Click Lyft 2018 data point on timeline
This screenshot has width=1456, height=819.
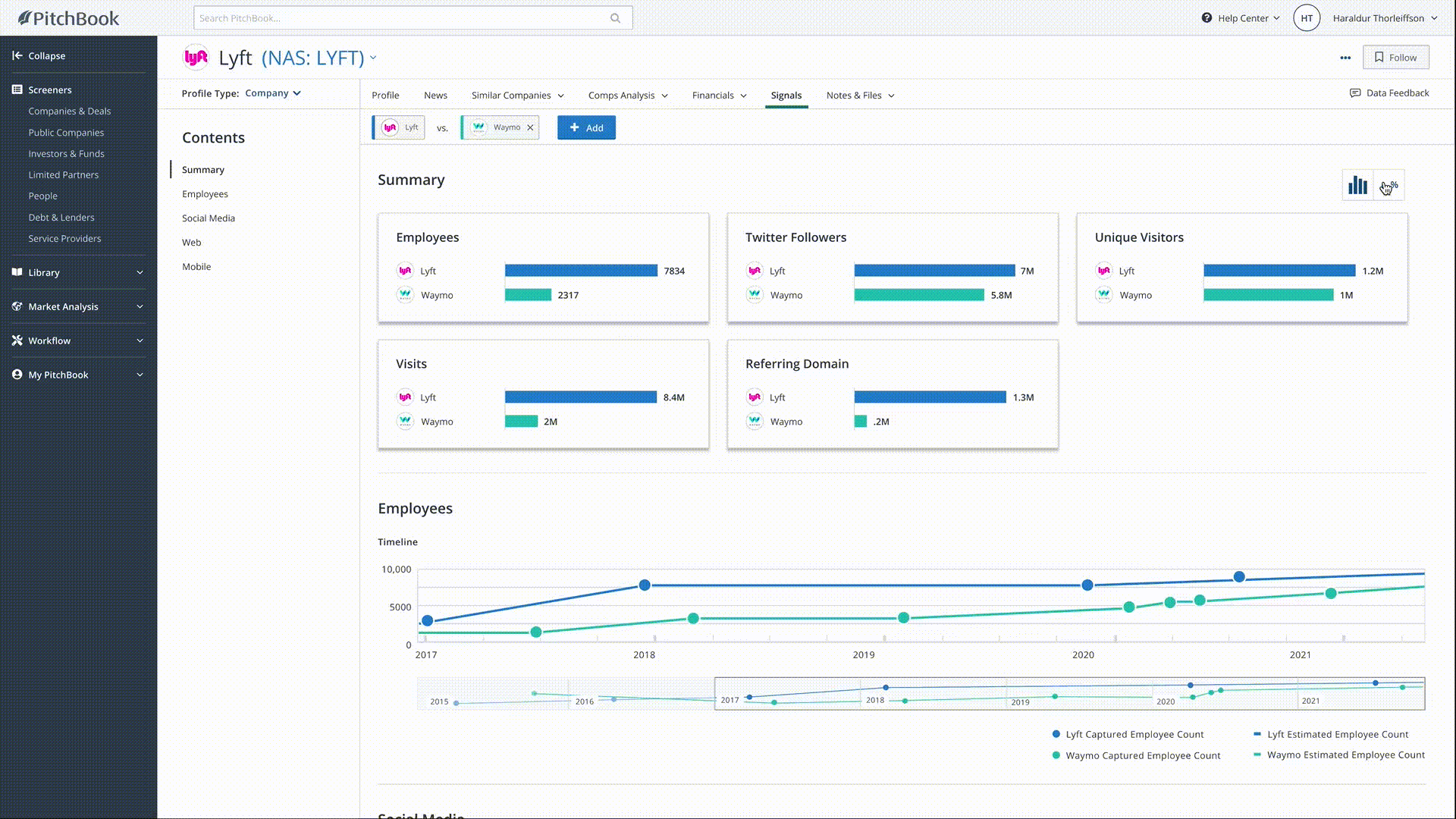point(645,585)
